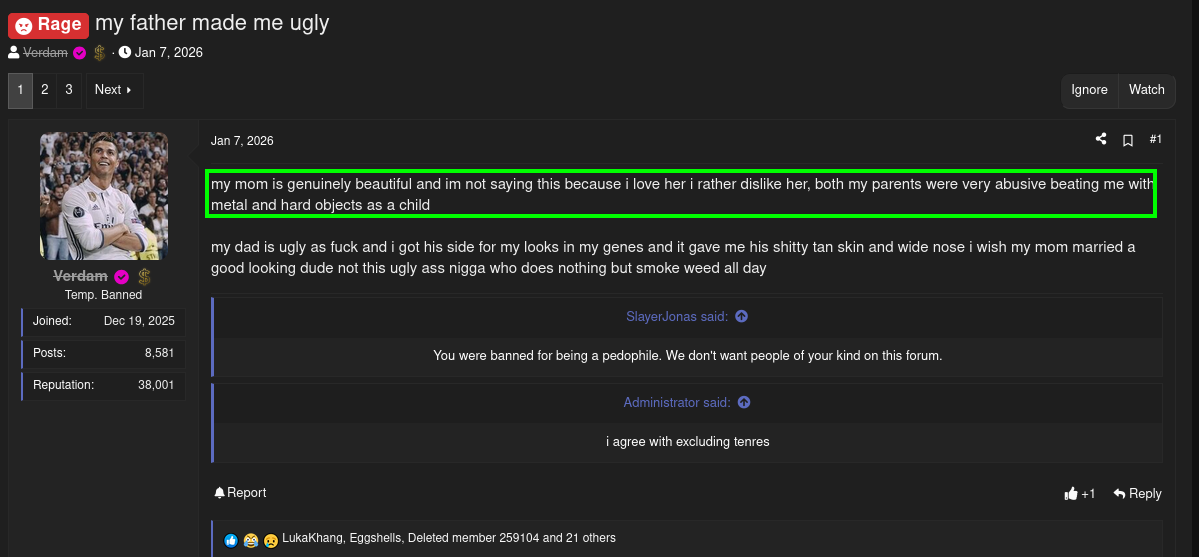1199x557 pixels.
Task: Click the Rage thread prefix badge
Action: pyautogui.click(x=49, y=24)
